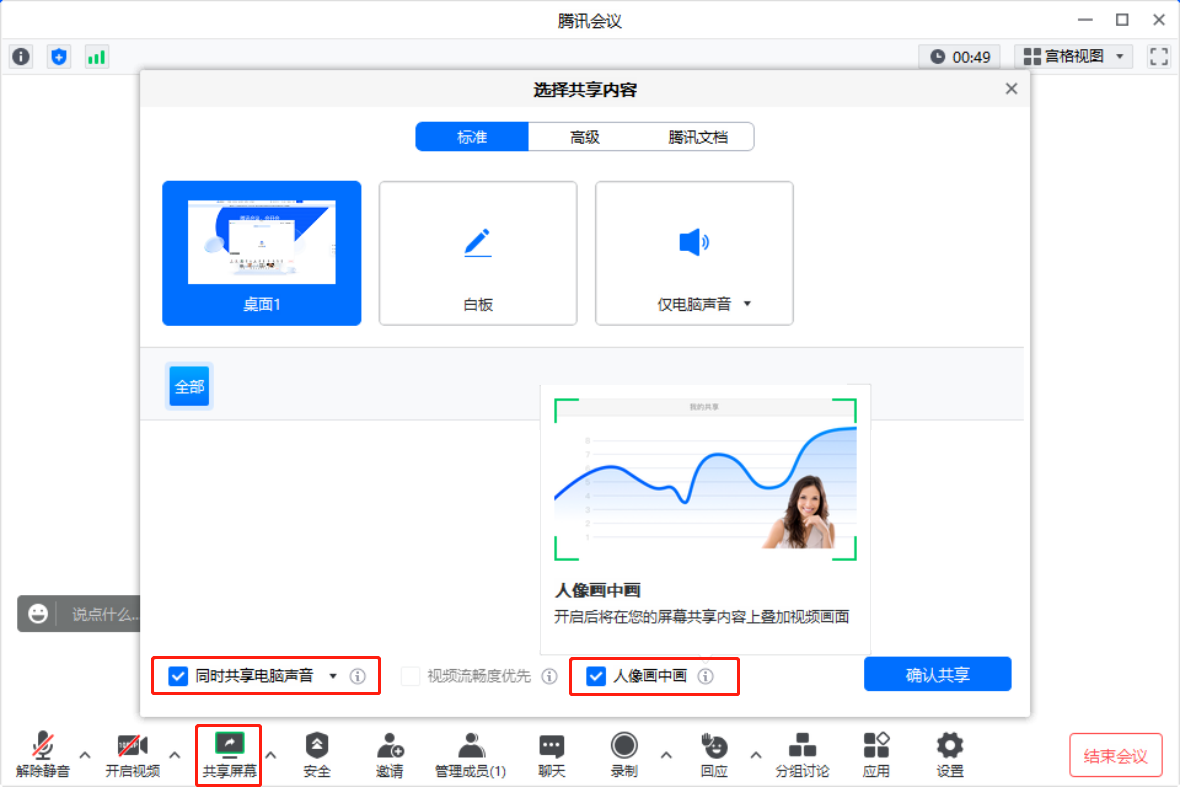Switch to the 高级 tab
Screen dimensions: 1180x787
pyautogui.click(x=585, y=137)
